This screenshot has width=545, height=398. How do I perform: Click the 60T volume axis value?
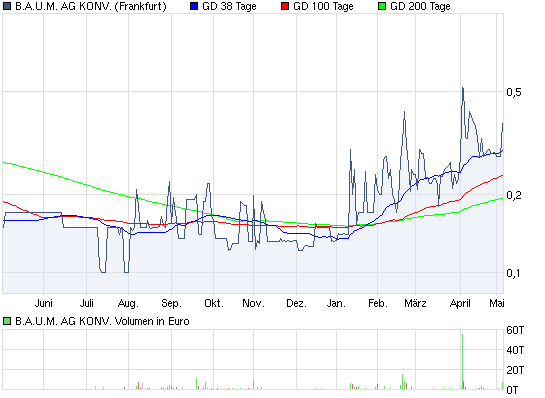pyautogui.click(x=515, y=330)
